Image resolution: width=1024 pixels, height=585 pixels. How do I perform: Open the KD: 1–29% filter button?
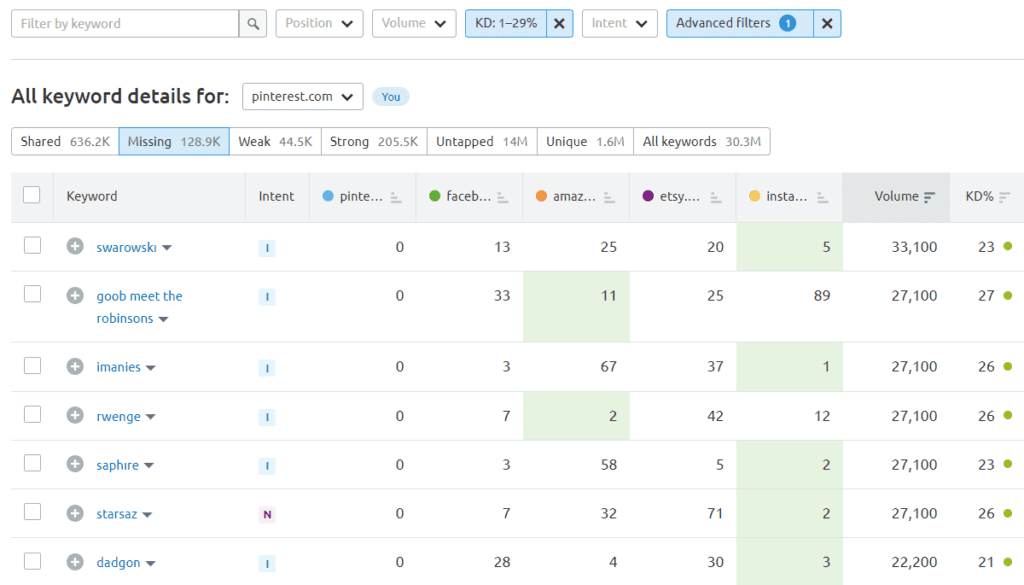point(506,24)
